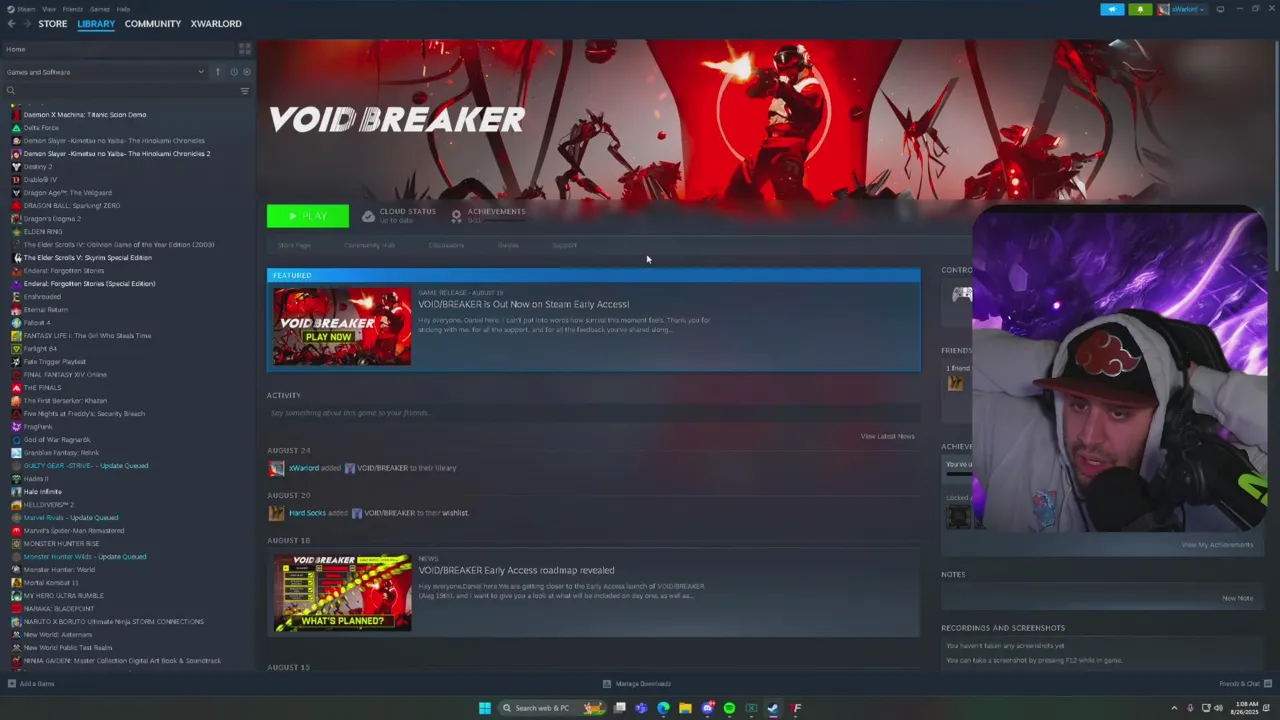Open the Windows Start button
This screenshot has height=720, width=1280.
(x=485, y=708)
